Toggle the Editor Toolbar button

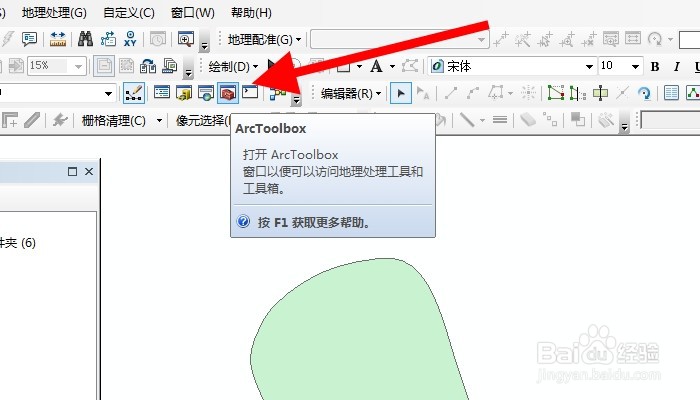(x=133, y=93)
